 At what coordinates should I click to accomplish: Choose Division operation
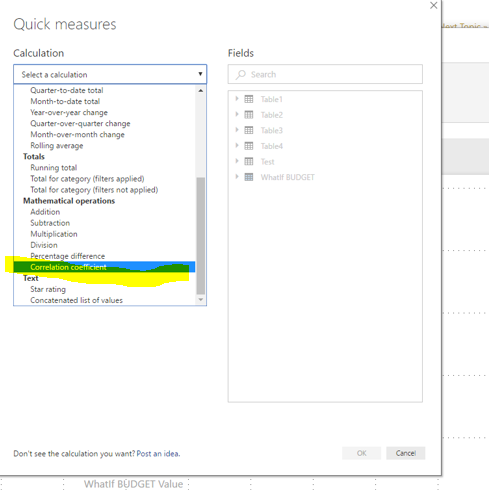(44, 245)
